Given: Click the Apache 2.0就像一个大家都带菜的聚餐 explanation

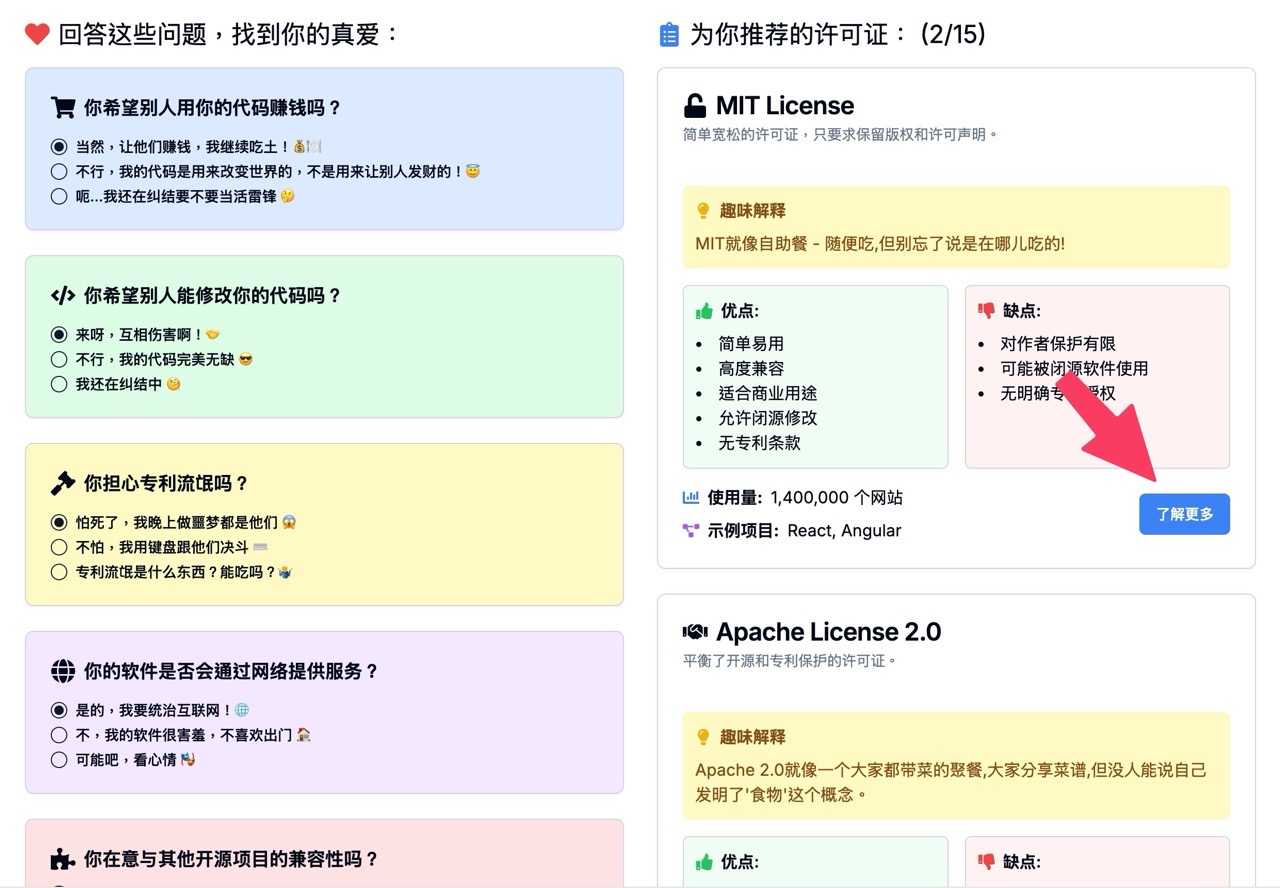Looking at the screenshot, I should click(951, 782).
